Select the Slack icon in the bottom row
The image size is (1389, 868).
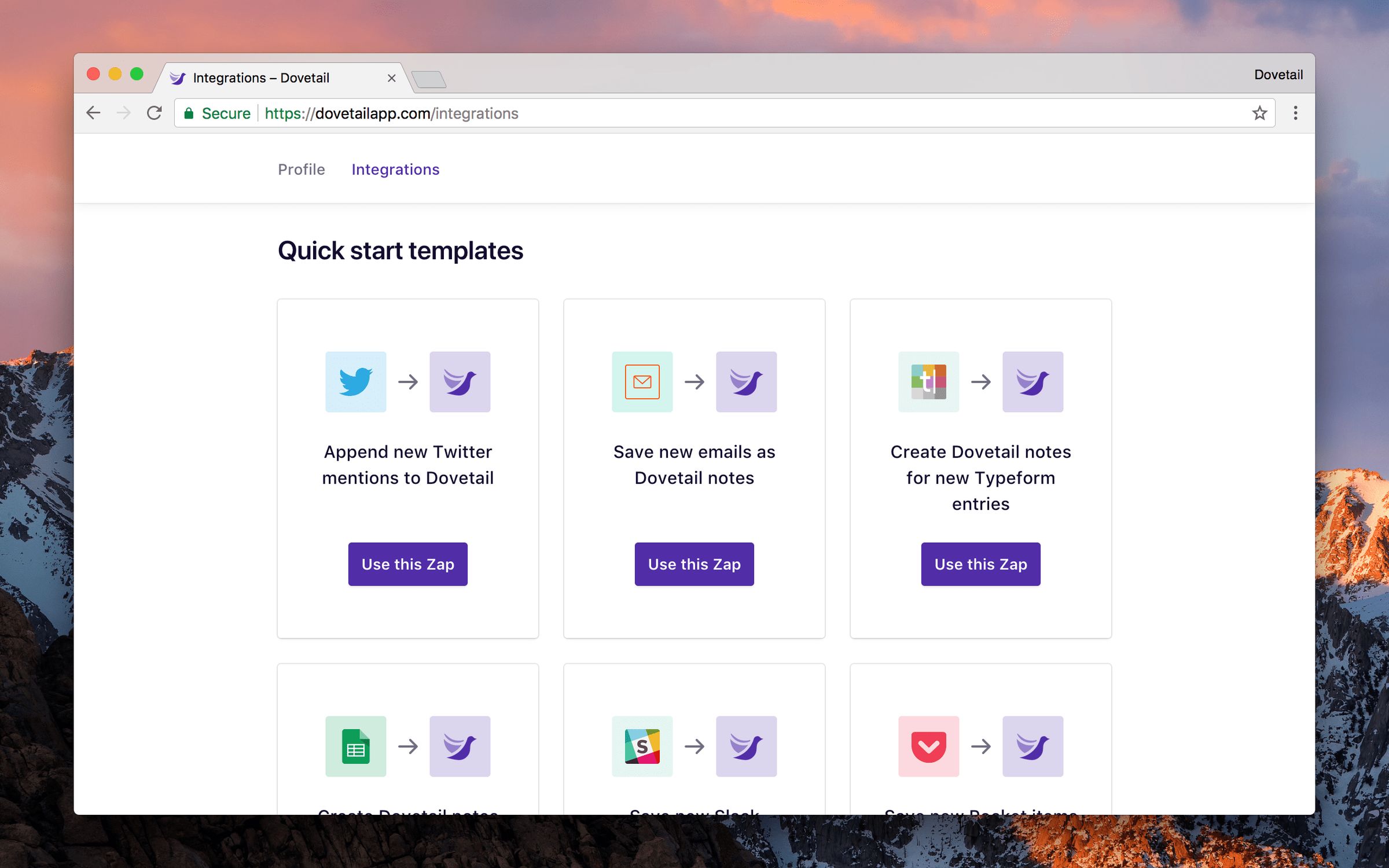click(x=641, y=746)
